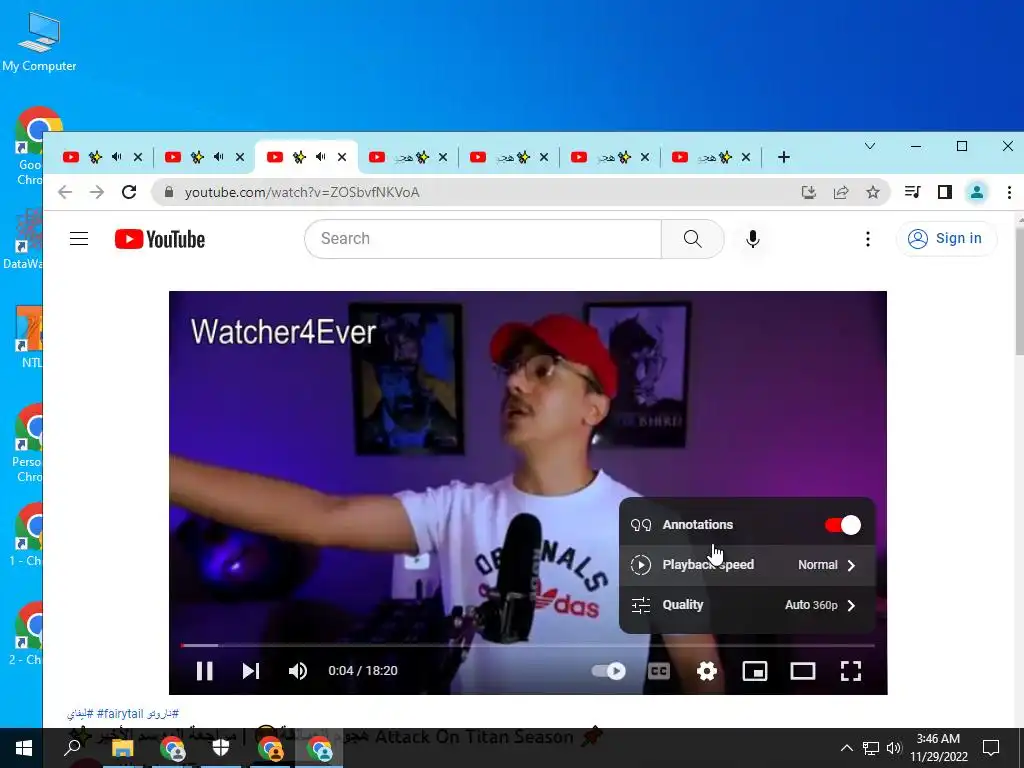
Task: Open the media control toolbar icon
Action: click(912, 192)
